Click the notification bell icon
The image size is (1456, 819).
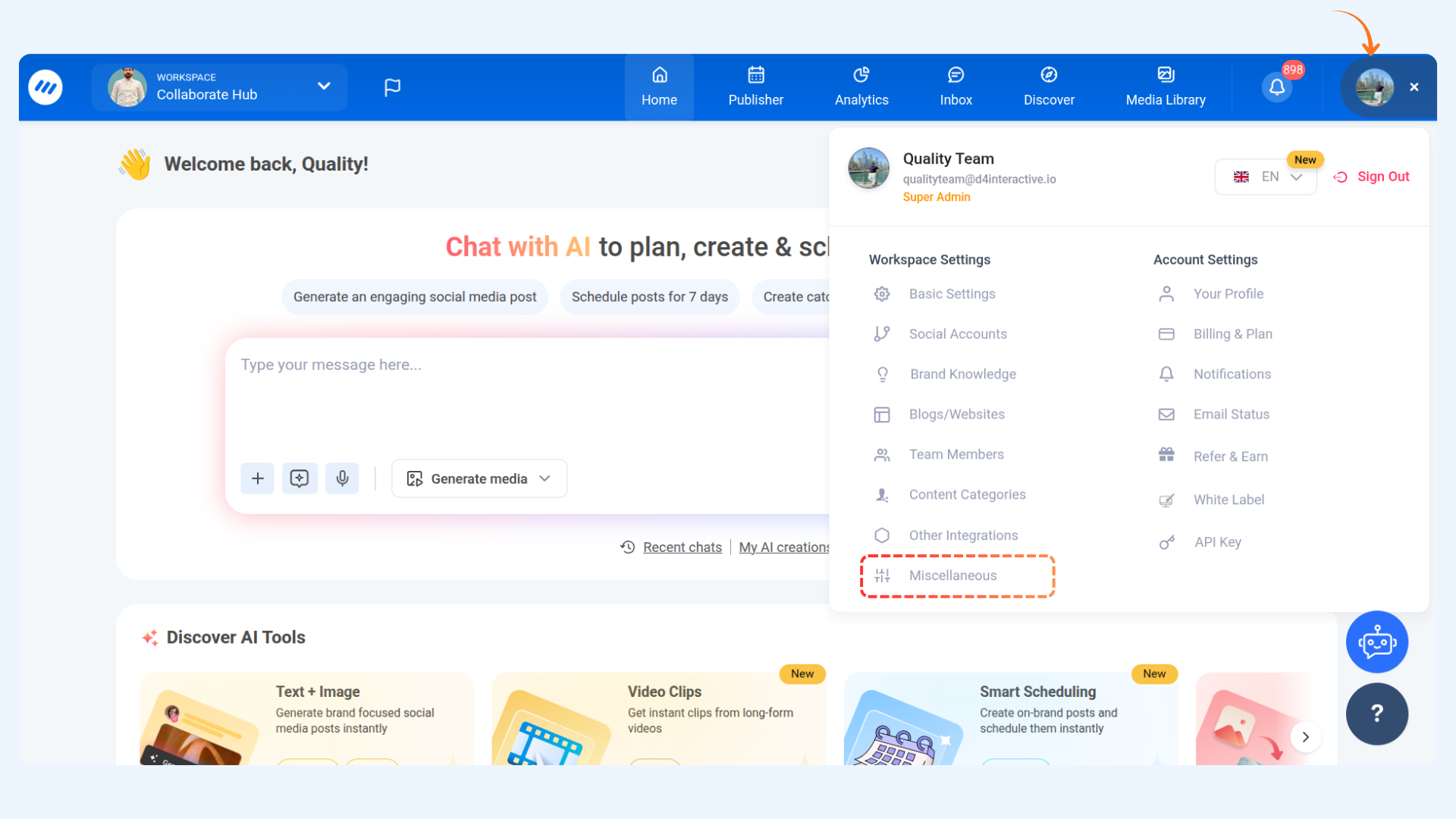click(x=1277, y=87)
